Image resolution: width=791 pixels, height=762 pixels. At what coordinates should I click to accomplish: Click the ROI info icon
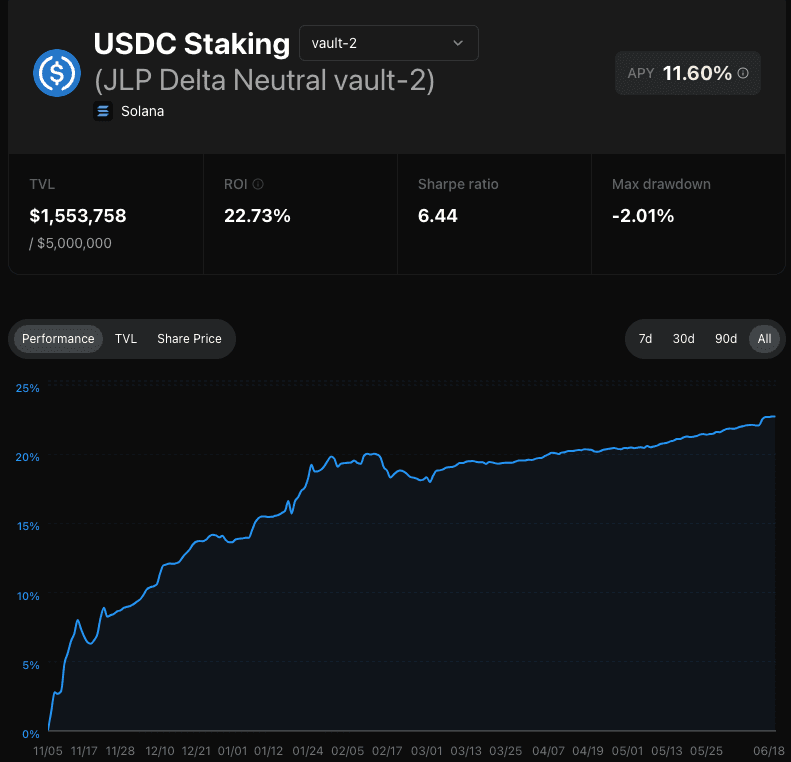258,184
